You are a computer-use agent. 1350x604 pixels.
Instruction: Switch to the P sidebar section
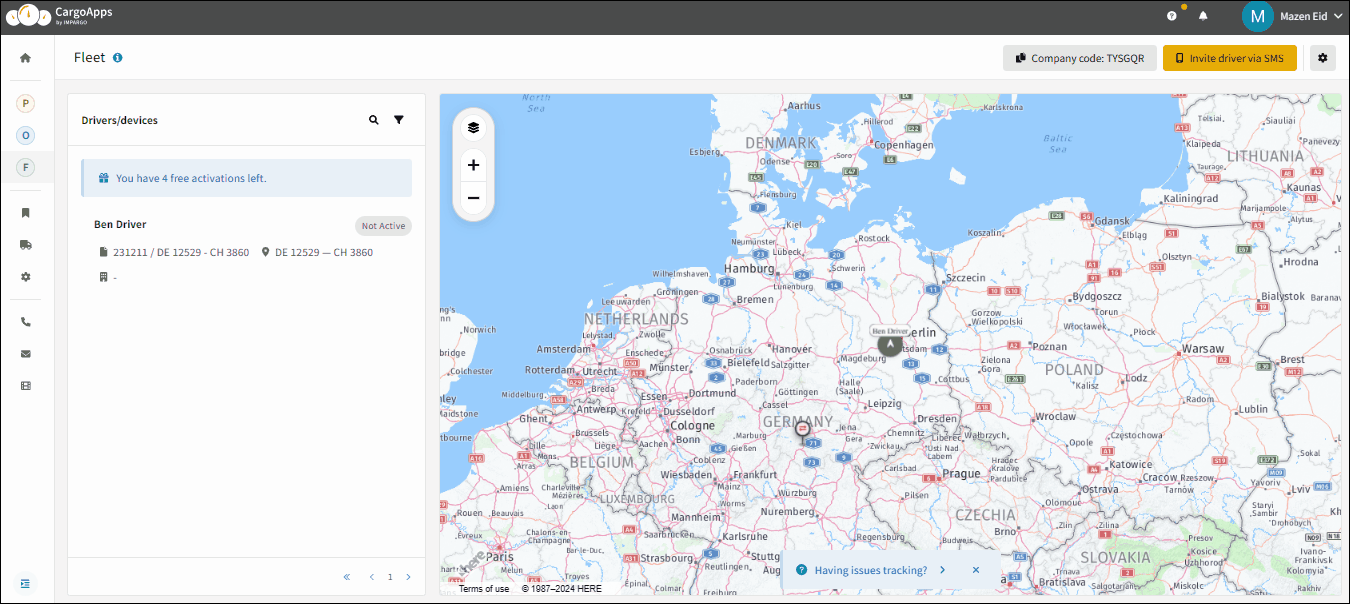tap(26, 103)
